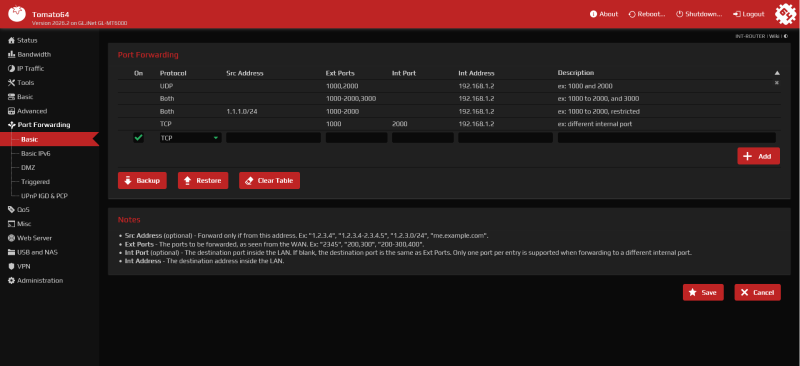Open the top-level Basic section below Tools
800x366 pixels.
pyautogui.click(x=20, y=97)
